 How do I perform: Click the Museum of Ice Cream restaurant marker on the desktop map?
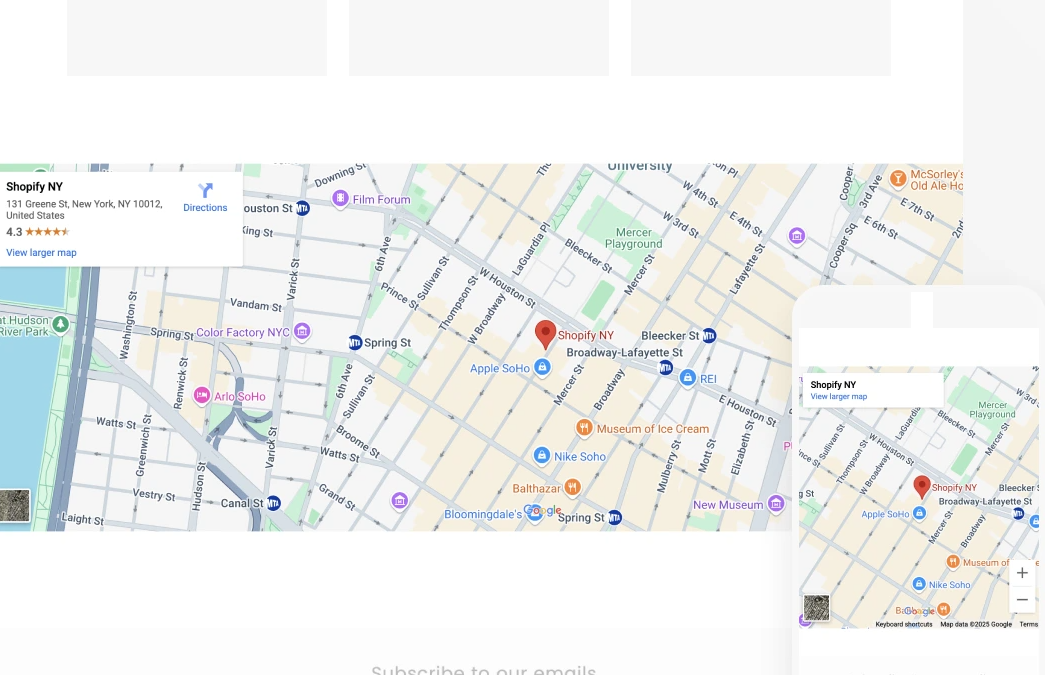(x=584, y=428)
